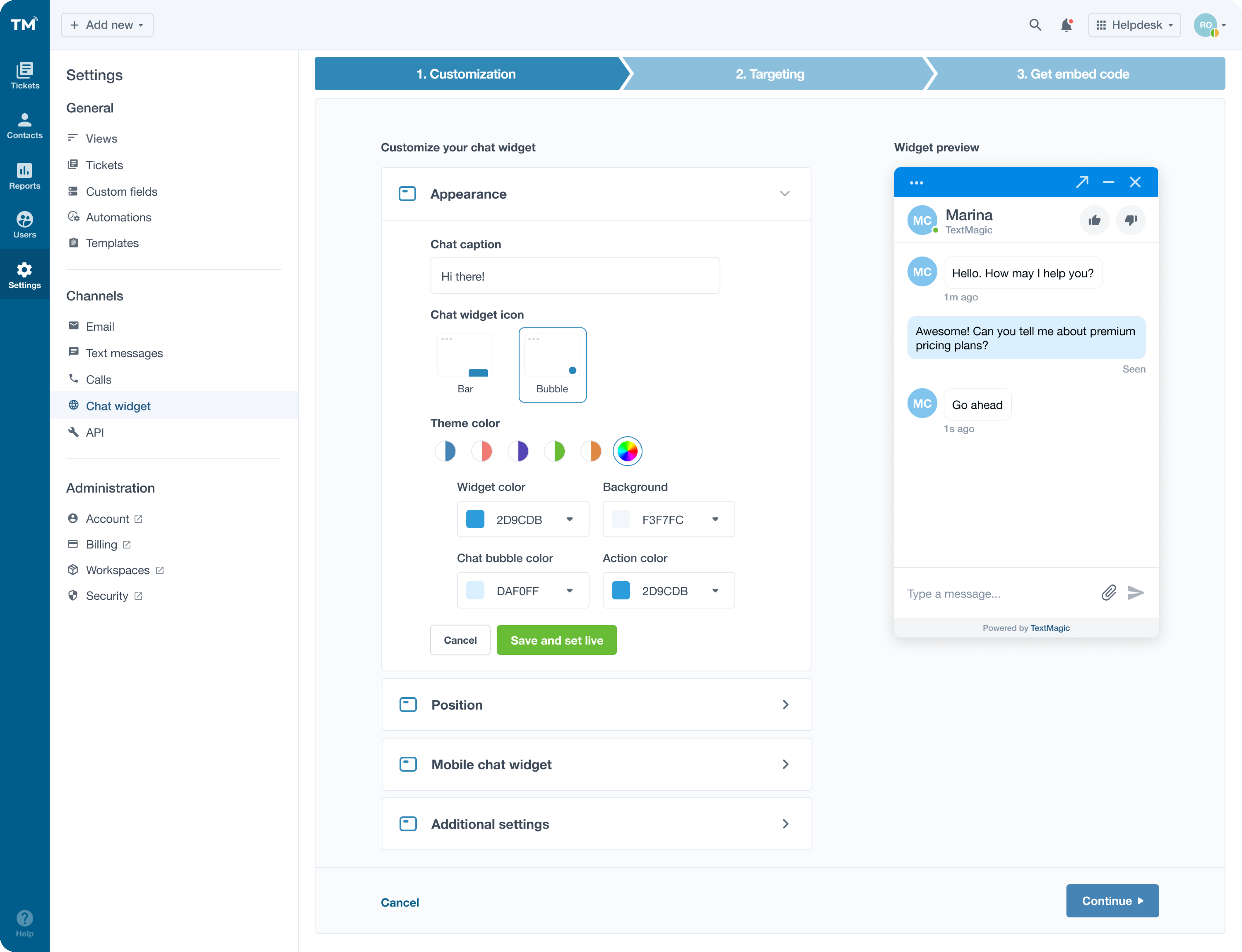Open Text messages channel settings

(124, 353)
